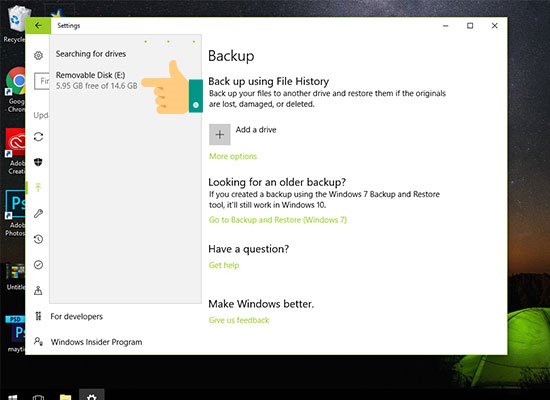The width and height of the screenshot is (550, 400).
Task: Open the Settings home gear icon
Action: (x=38, y=55)
